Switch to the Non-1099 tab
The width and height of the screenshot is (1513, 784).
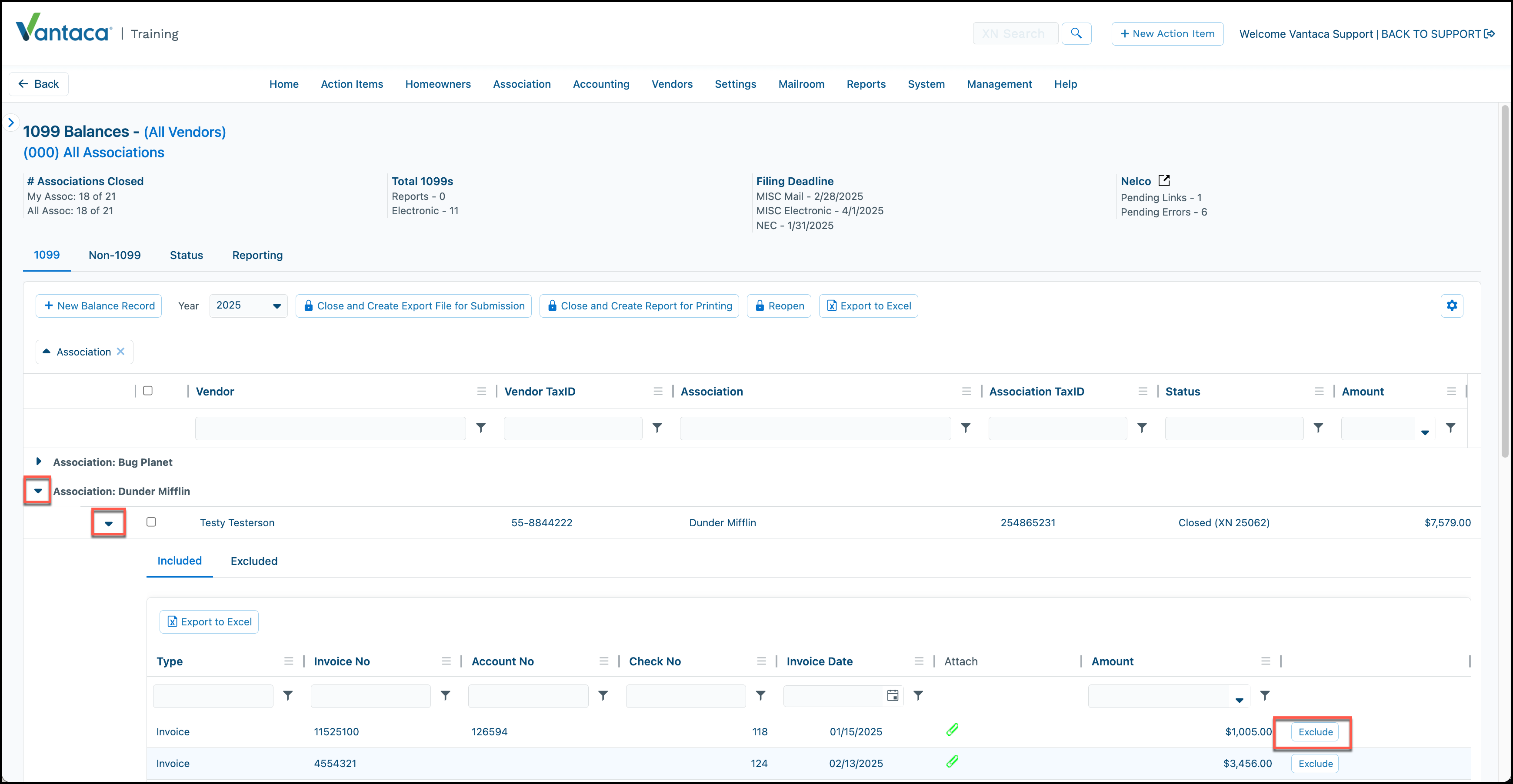(x=114, y=255)
